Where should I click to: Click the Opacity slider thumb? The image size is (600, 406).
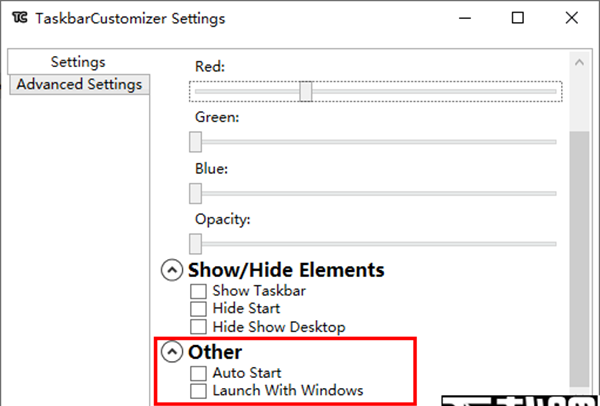[195, 244]
